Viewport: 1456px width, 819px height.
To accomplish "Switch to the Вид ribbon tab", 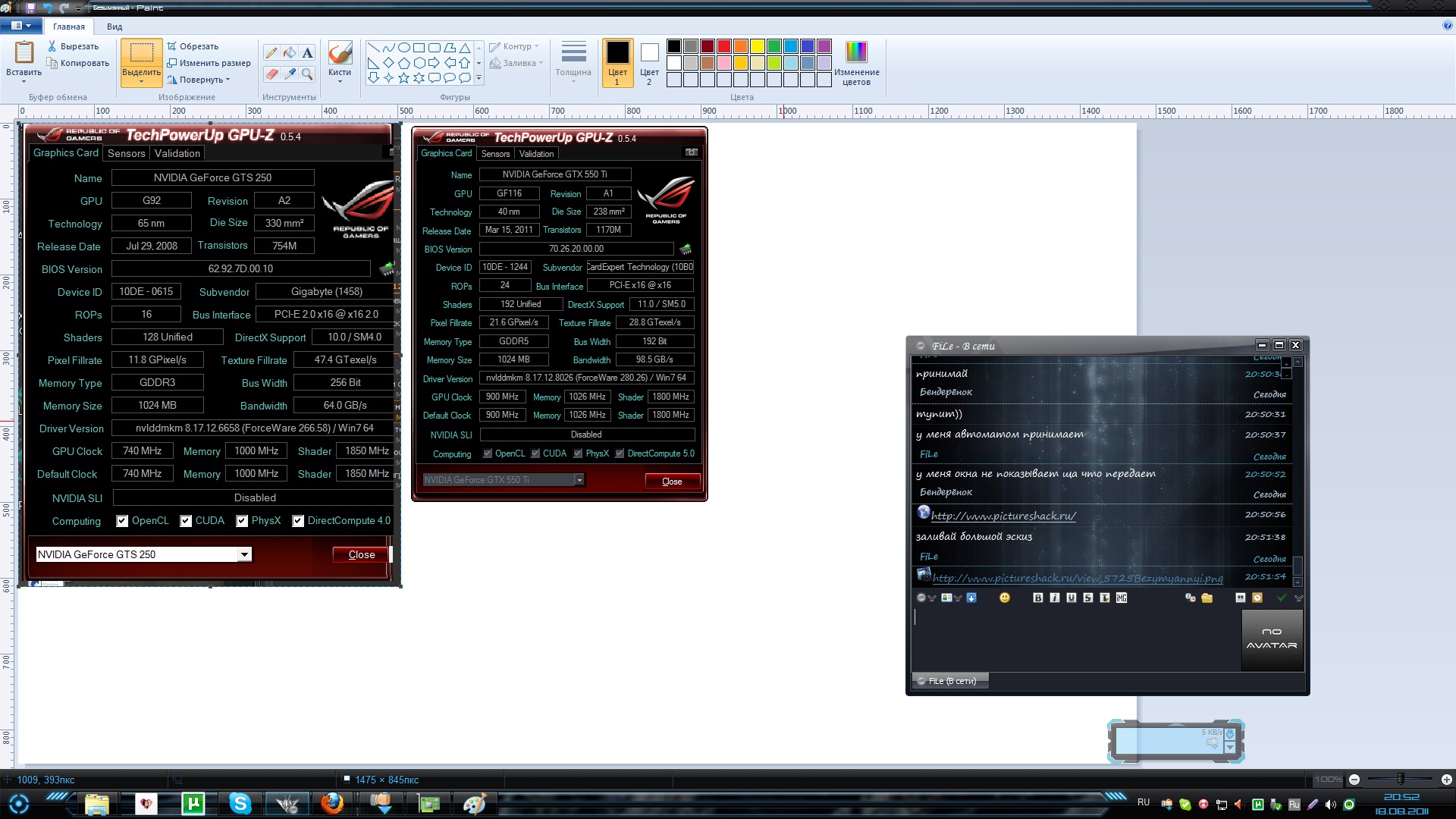I will [115, 27].
